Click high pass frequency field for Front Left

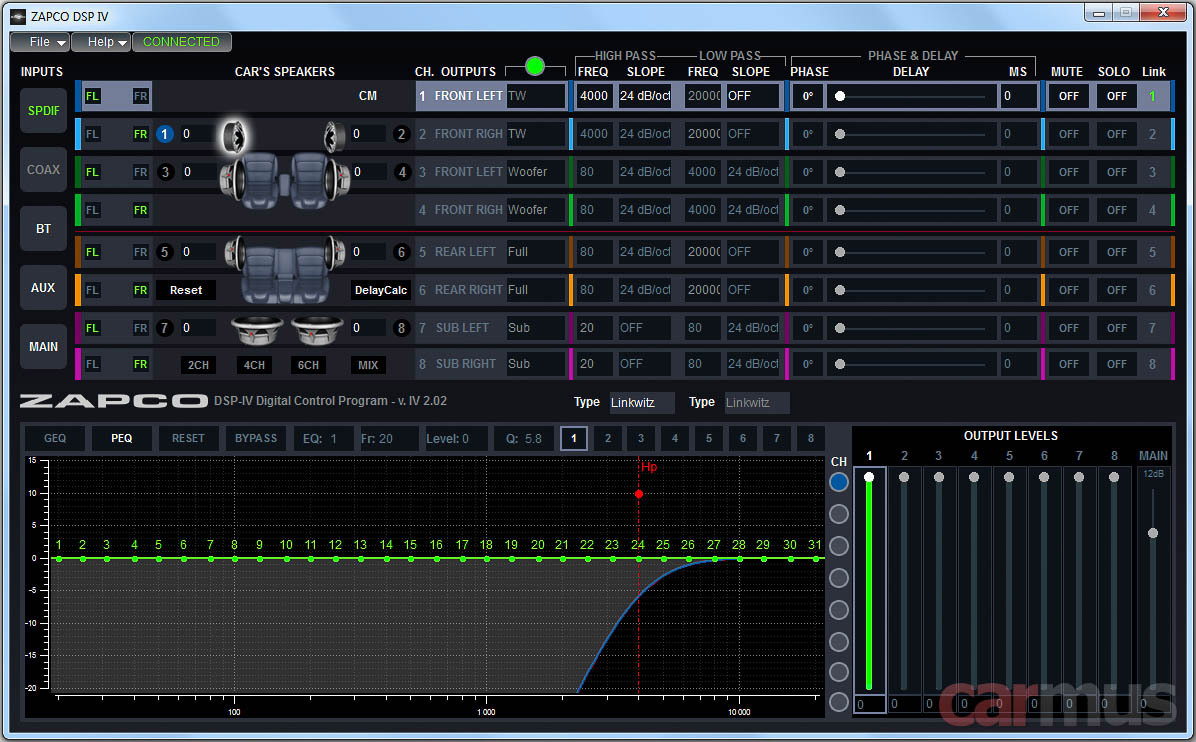point(594,96)
